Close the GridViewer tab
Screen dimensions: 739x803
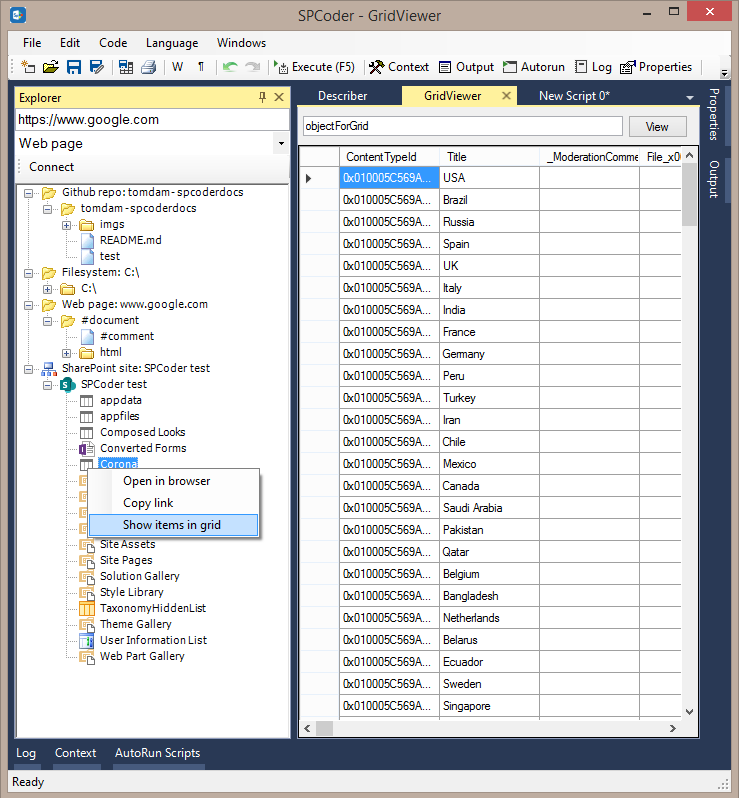pyautogui.click(x=506, y=96)
